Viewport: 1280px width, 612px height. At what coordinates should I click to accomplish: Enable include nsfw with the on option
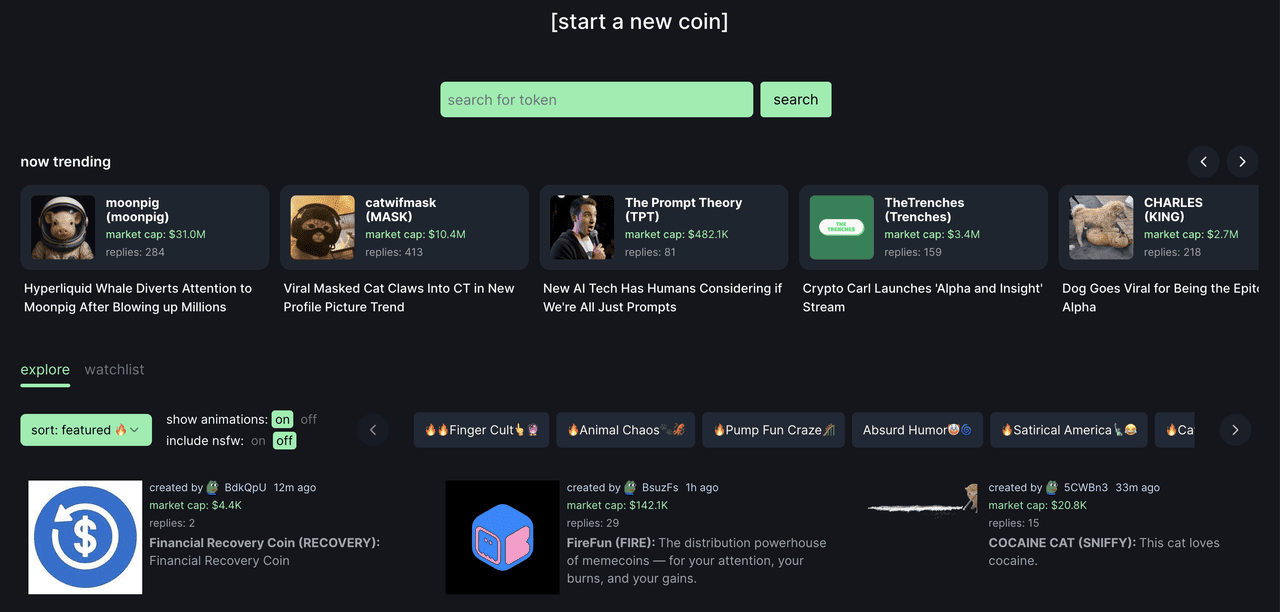pos(259,440)
